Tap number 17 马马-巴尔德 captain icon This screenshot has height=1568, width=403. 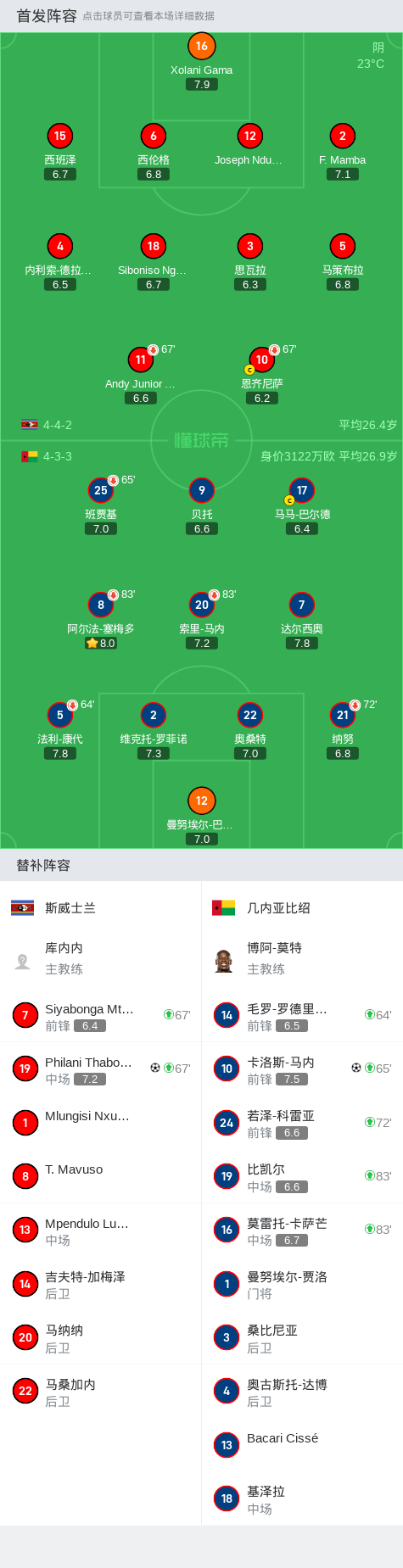pos(289,500)
